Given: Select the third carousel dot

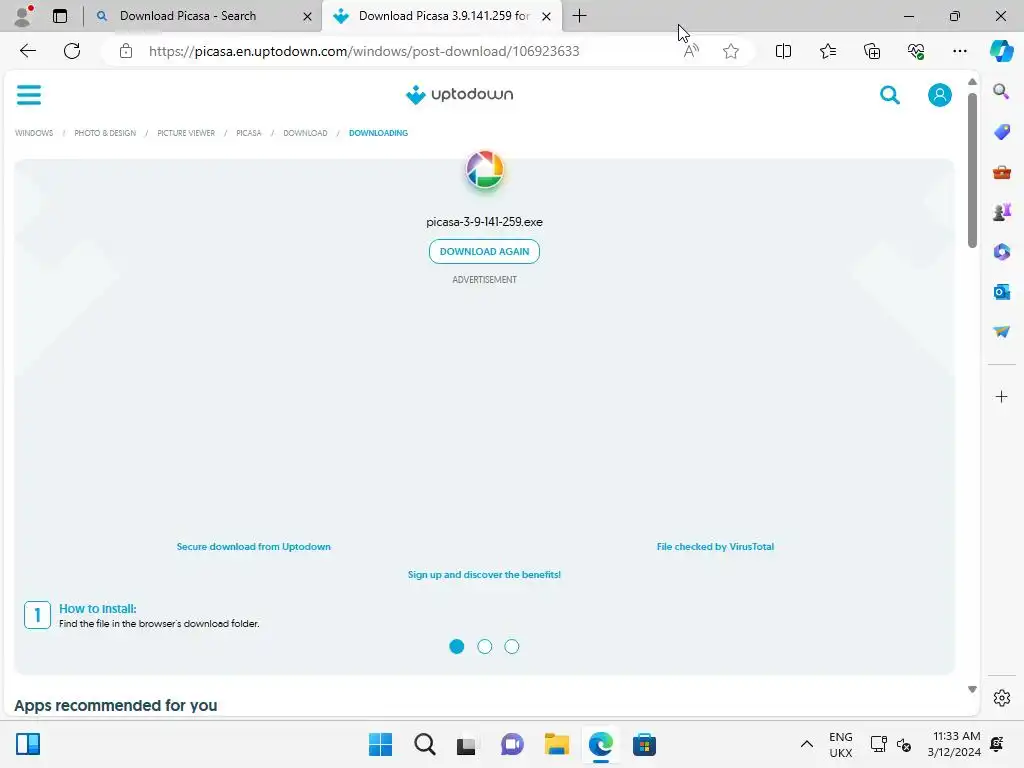Looking at the screenshot, I should 512,647.
